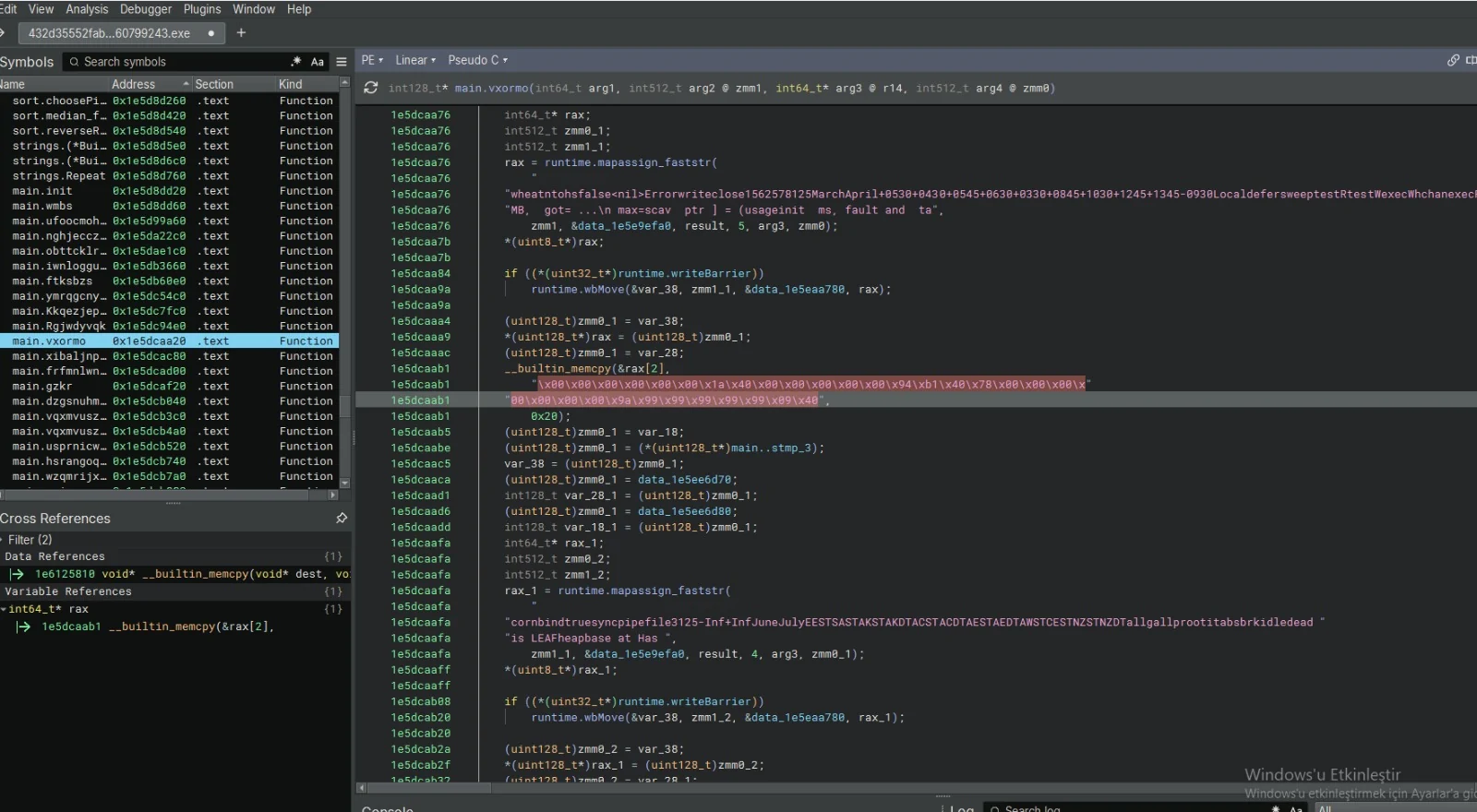Click the symbols list vertical scrollbar thumb
Viewport: 1477px width, 812px height.
tap(345, 406)
